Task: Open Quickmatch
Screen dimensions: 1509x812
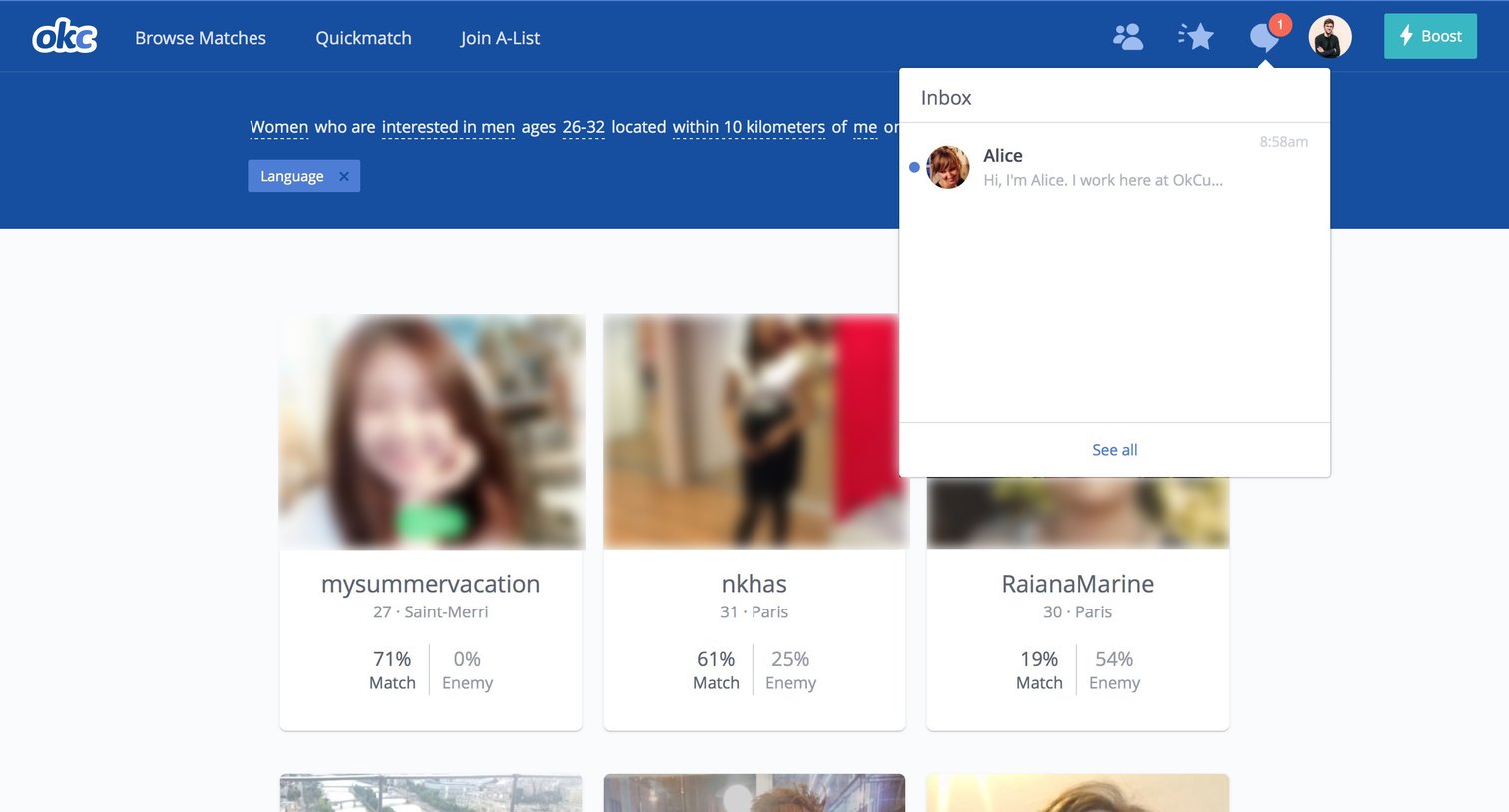Action: click(x=363, y=38)
